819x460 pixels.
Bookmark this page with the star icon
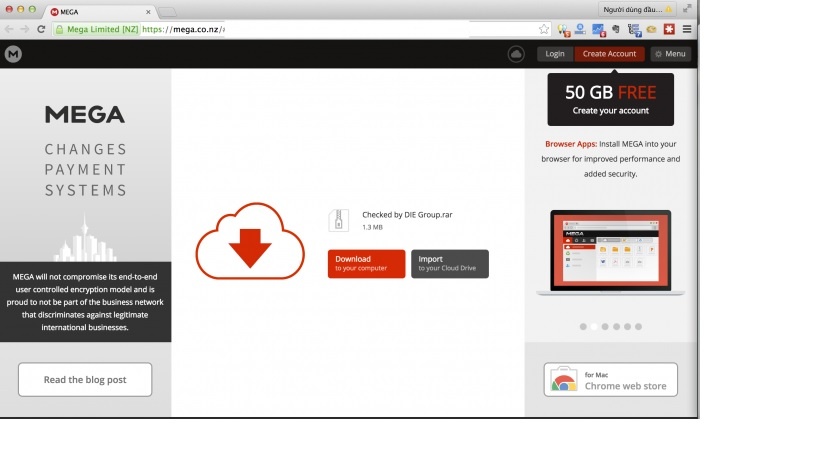tap(544, 29)
